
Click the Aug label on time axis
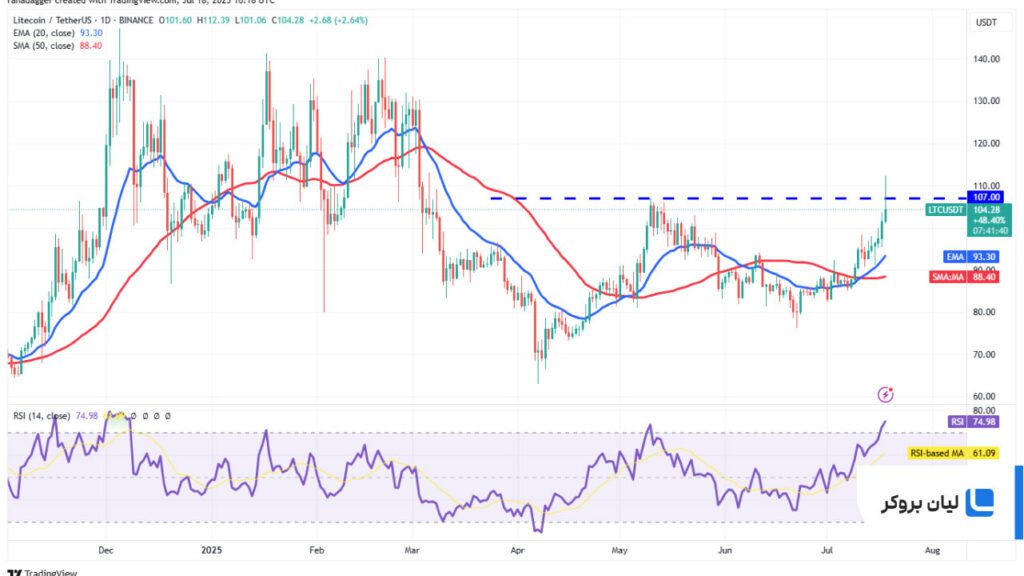point(933,550)
